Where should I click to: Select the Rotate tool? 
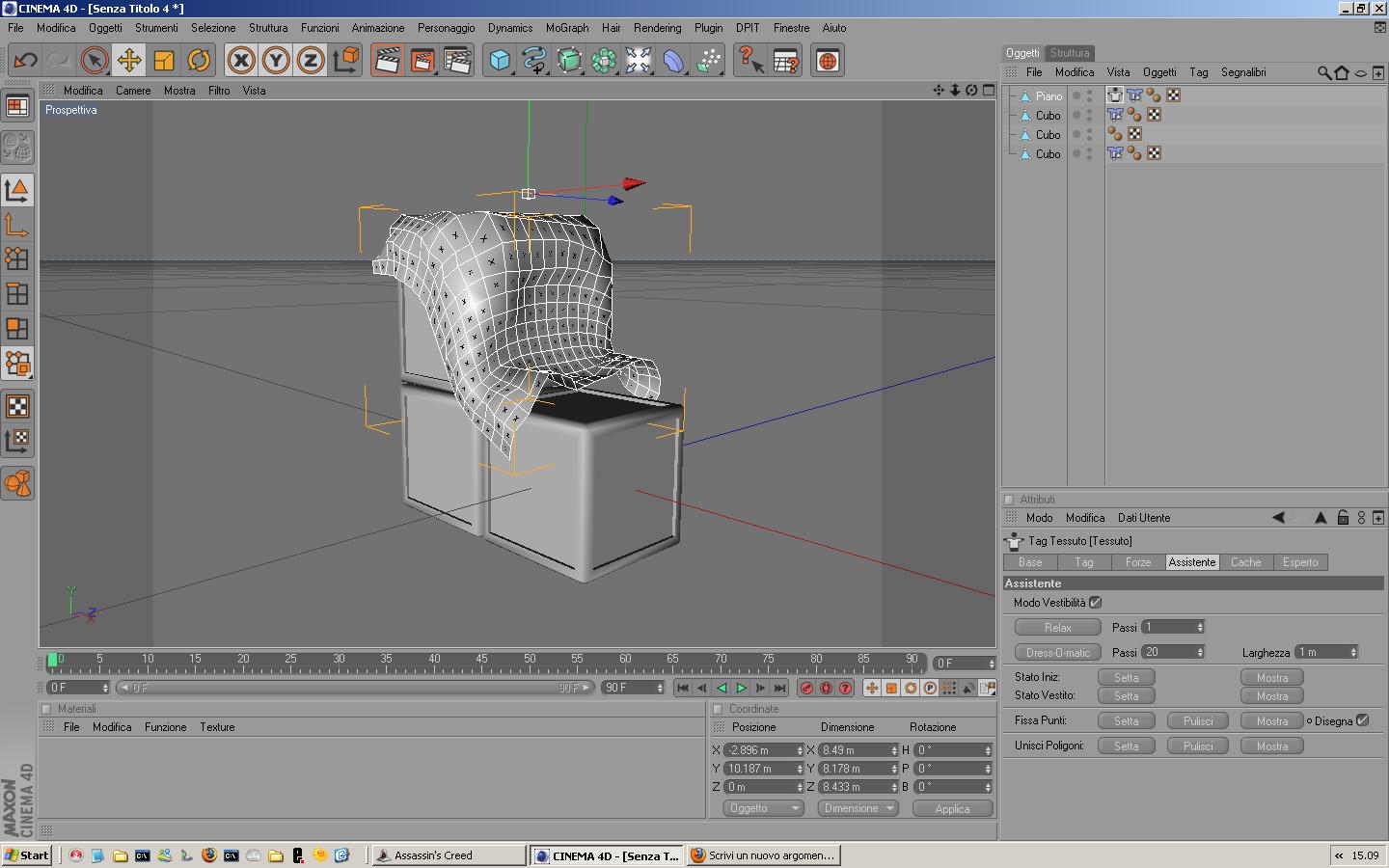(x=199, y=61)
